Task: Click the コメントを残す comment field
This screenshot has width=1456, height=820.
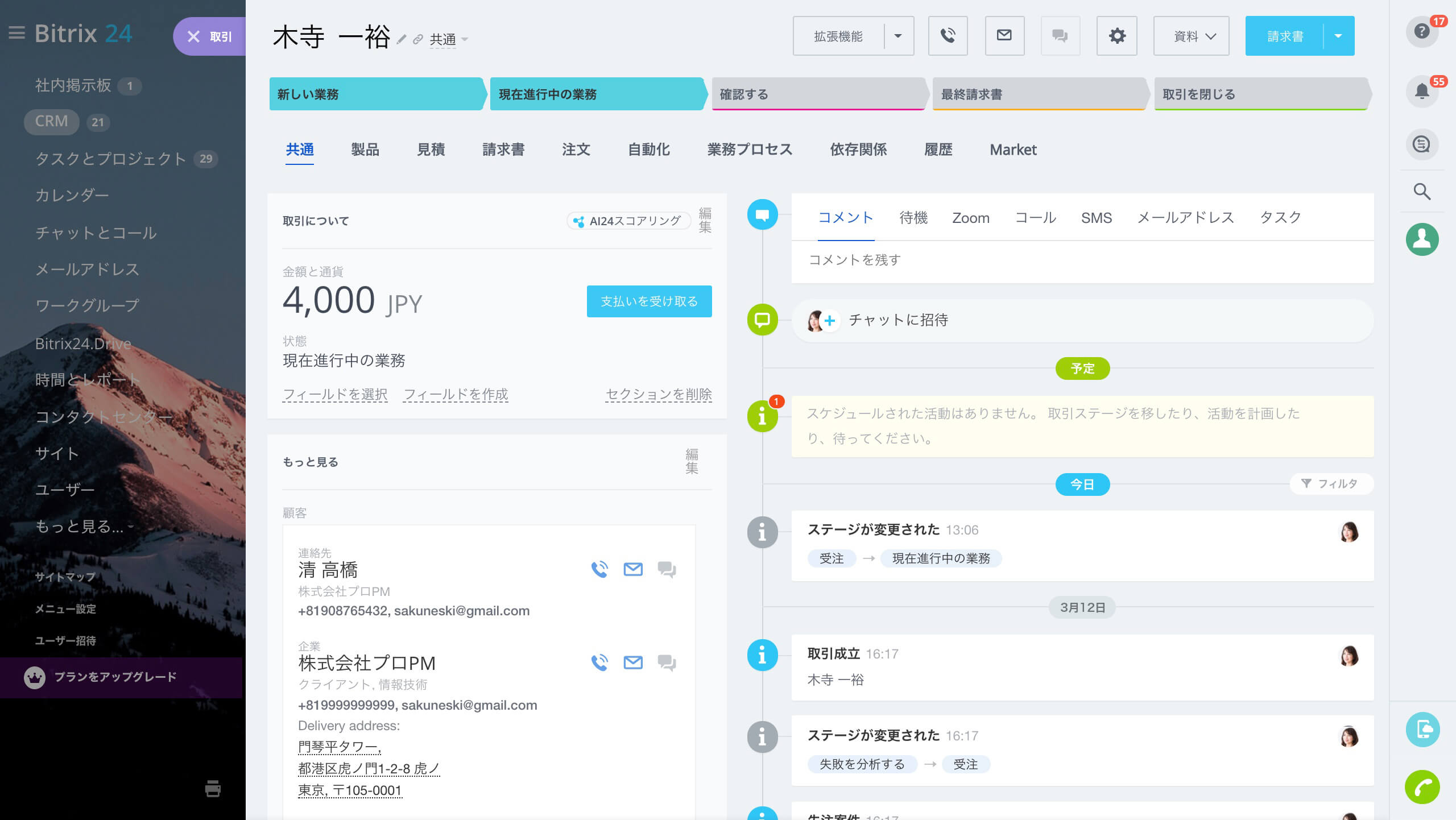Action: pyautogui.click(x=1081, y=260)
